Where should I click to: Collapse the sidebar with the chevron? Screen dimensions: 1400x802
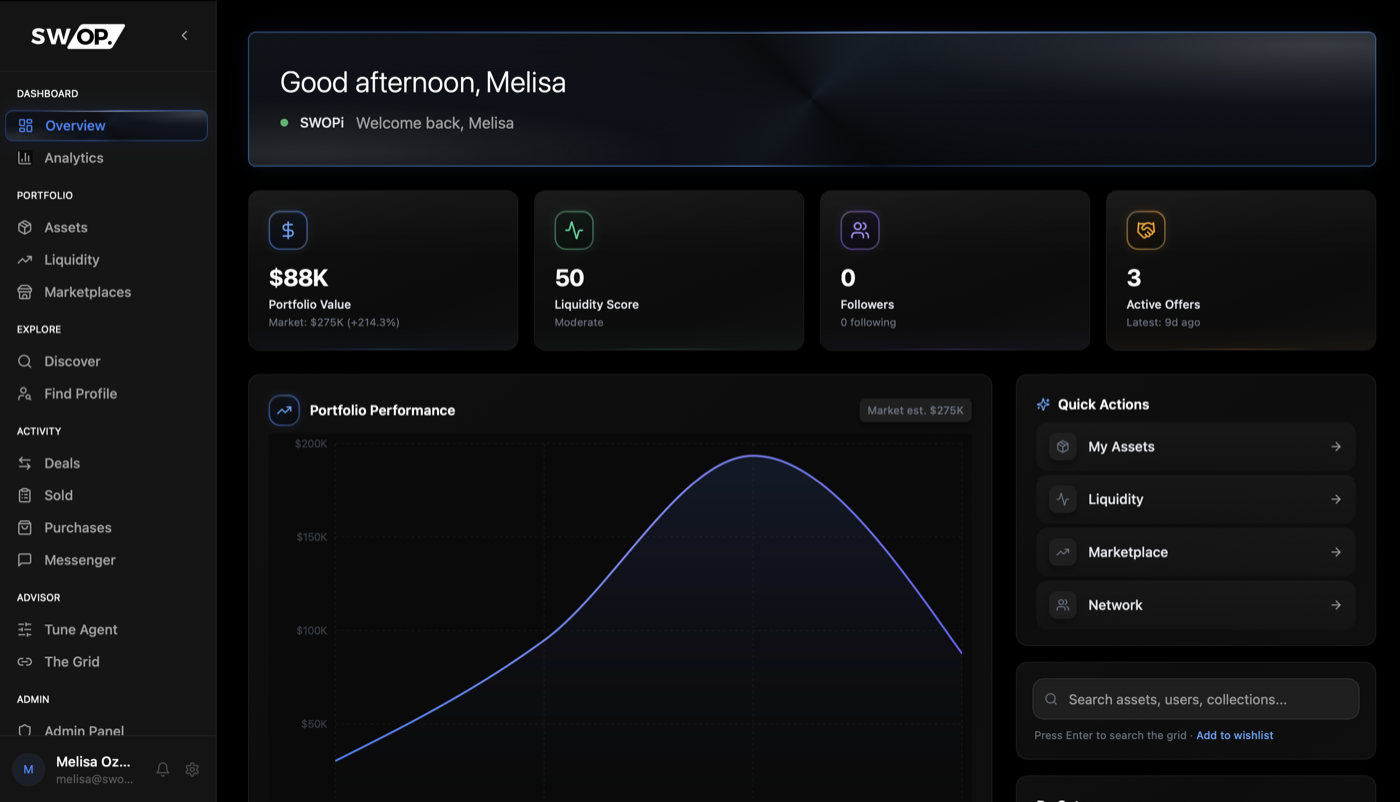(x=184, y=36)
